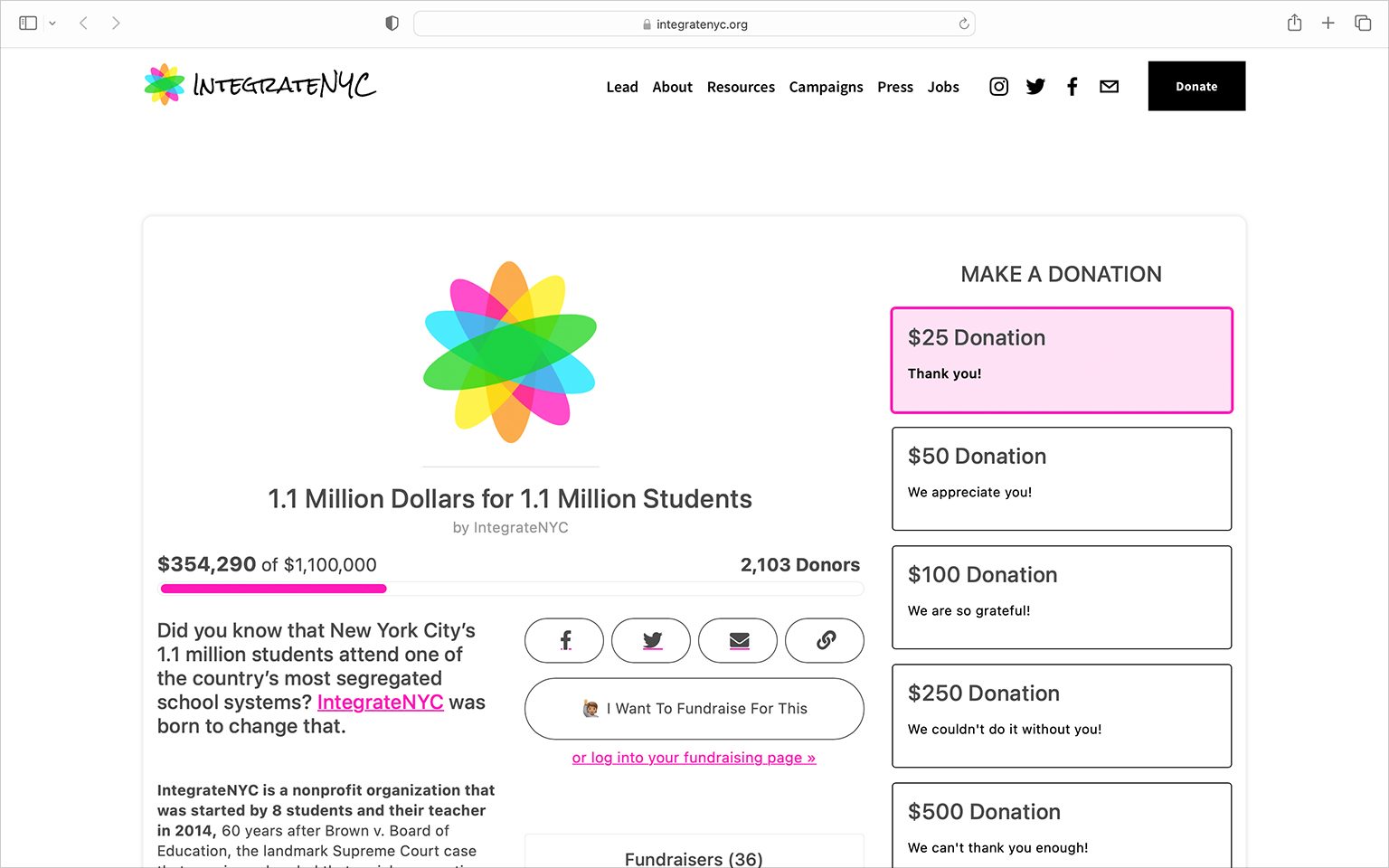1389x868 pixels.
Task: Navigate to the Press section
Action: click(x=895, y=87)
